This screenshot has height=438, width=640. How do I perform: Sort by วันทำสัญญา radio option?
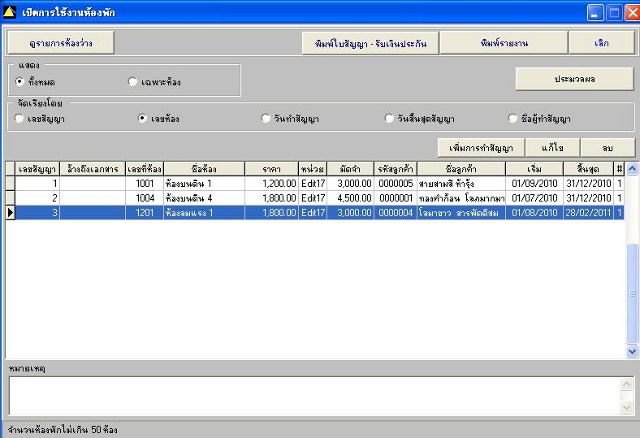[x=266, y=118]
